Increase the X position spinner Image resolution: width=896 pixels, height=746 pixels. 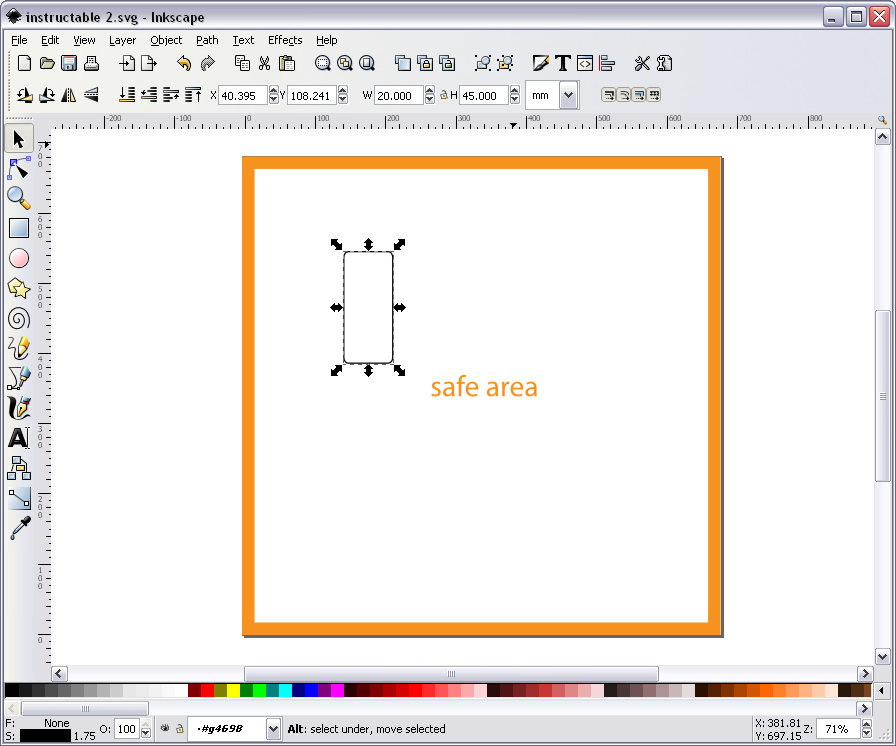click(x=274, y=91)
